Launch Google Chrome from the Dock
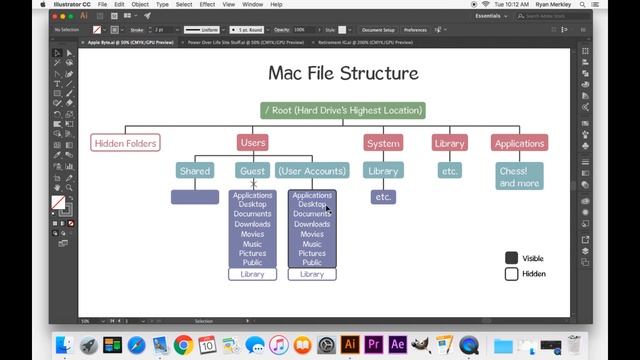 pos(184,345)
